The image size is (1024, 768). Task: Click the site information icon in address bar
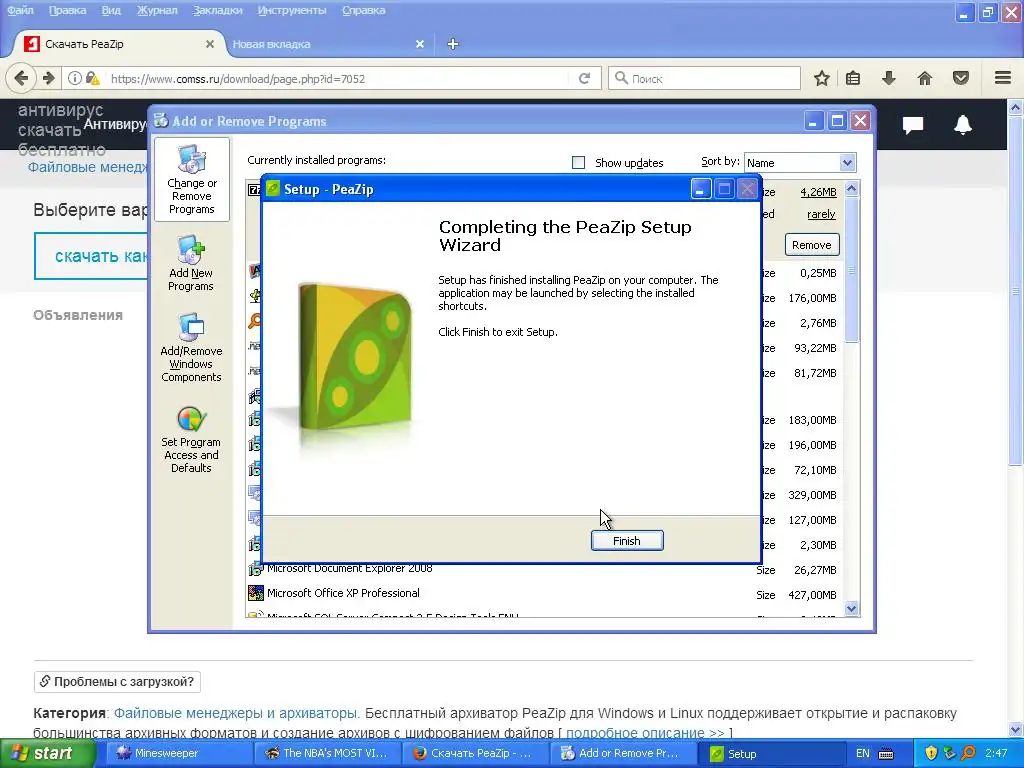75,78
